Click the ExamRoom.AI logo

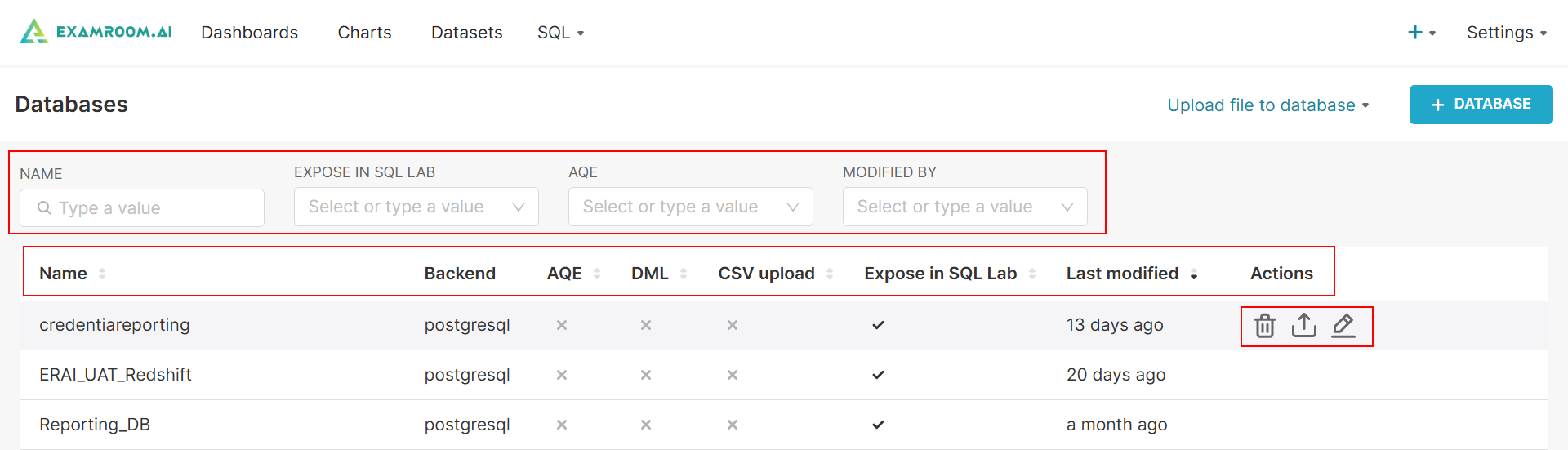(96, 32)
